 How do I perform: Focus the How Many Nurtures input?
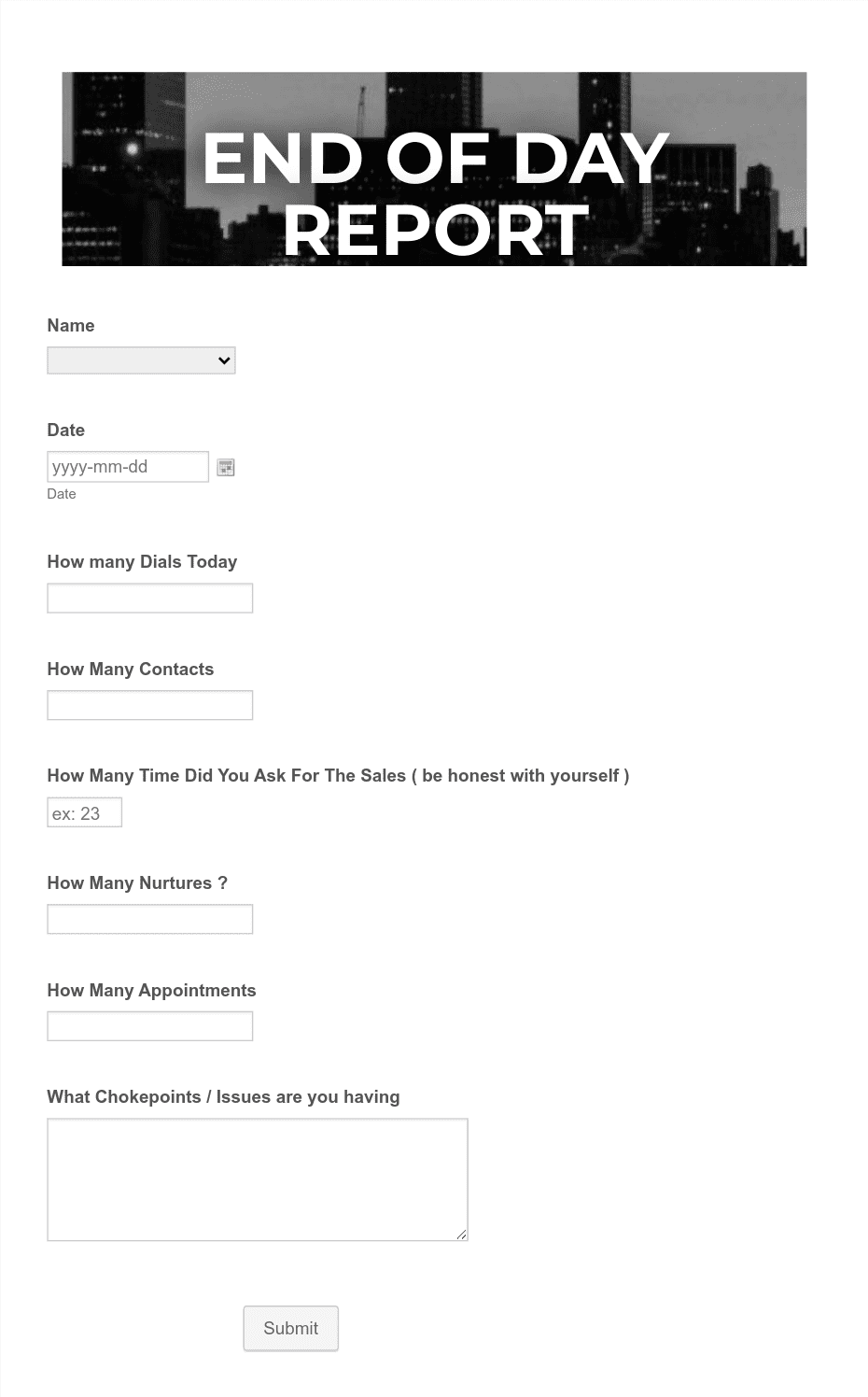coord(150,919)
